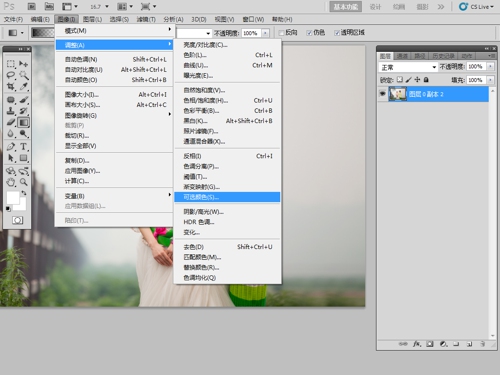Add a layer mask in Layers panel
500x375 pixels.
click(x=430, y=344)
